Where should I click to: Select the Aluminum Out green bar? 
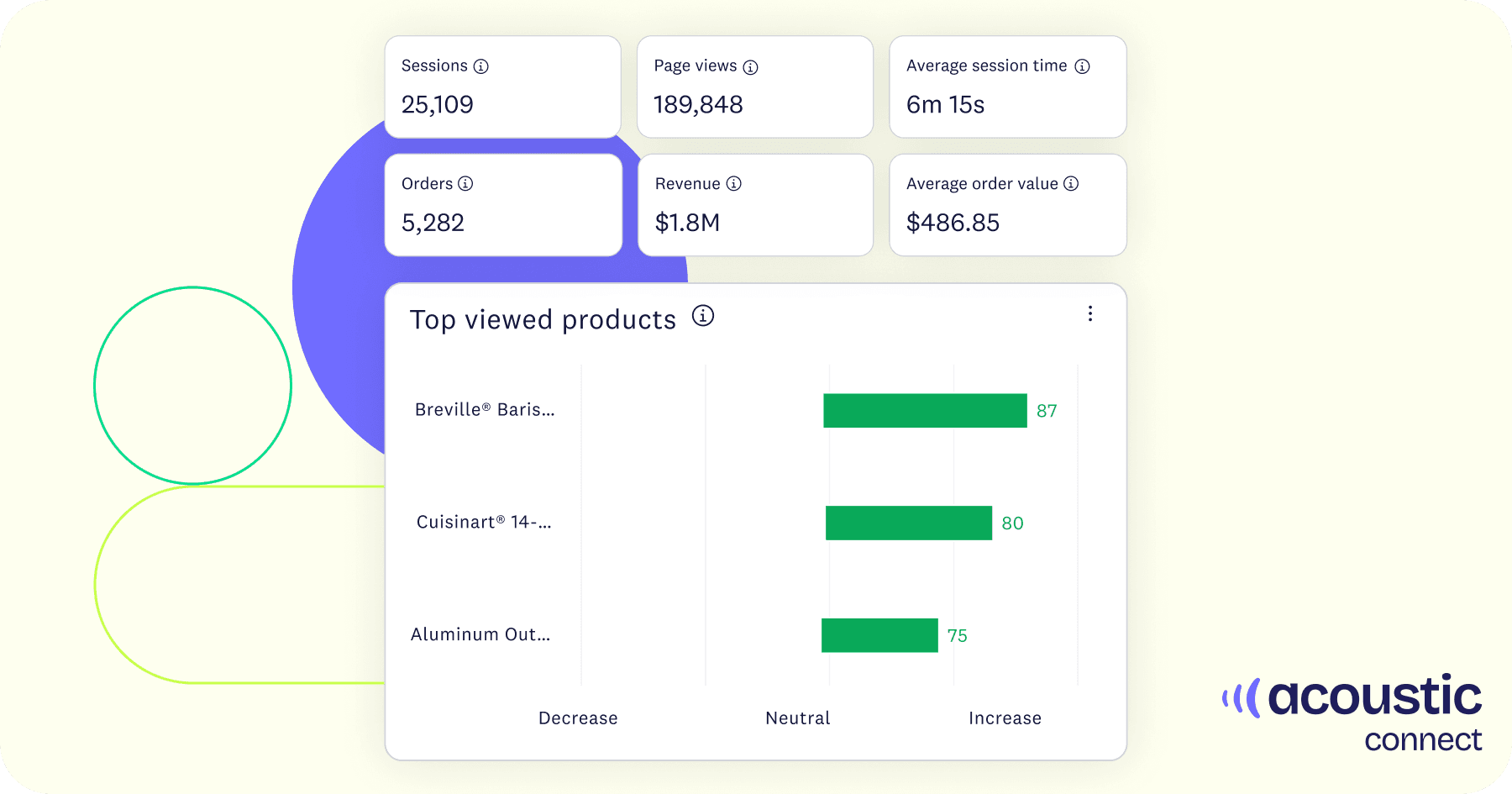(x=879, y=635)
